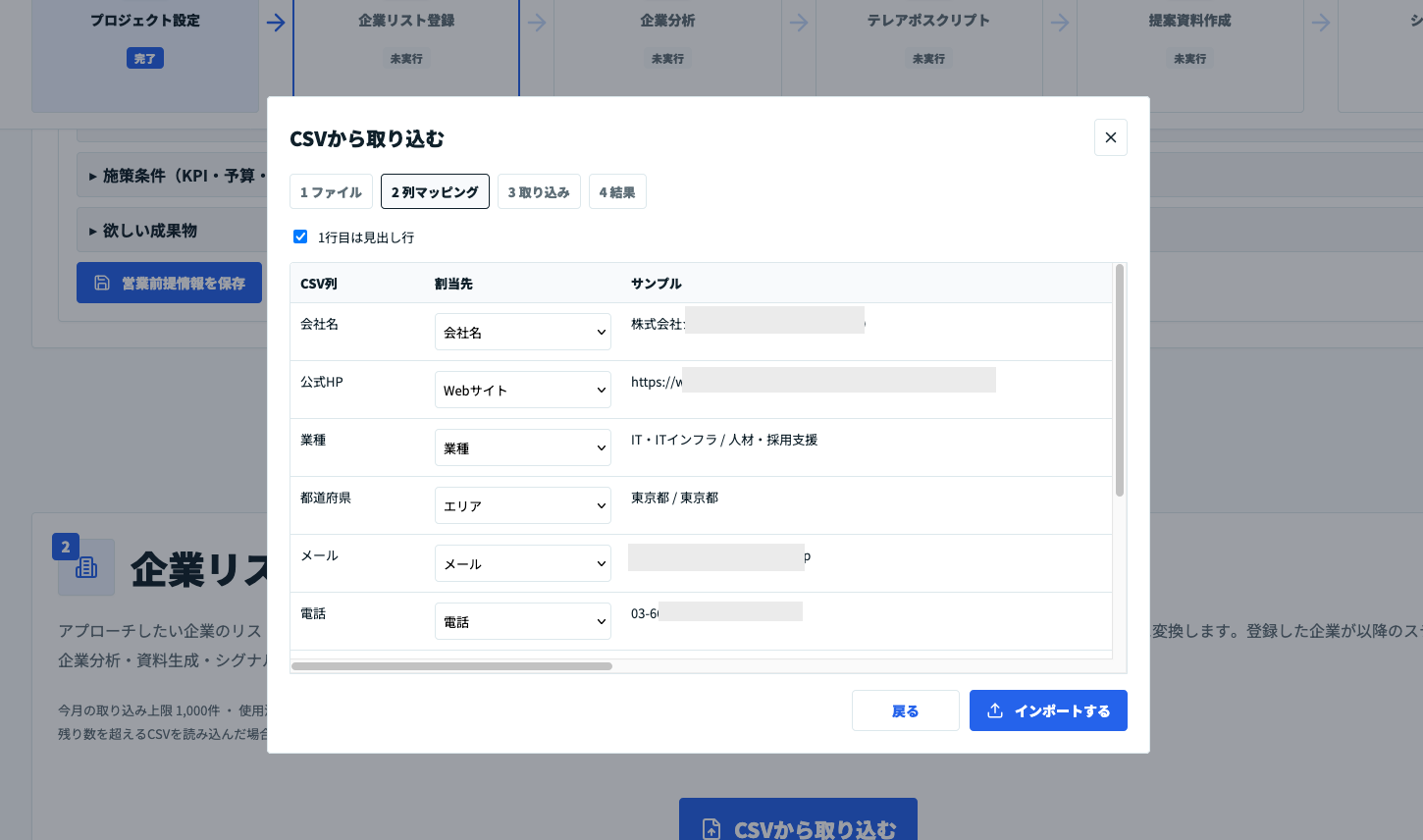Click the 戻る button
The image size is (1423, 840).
(905, 710)
